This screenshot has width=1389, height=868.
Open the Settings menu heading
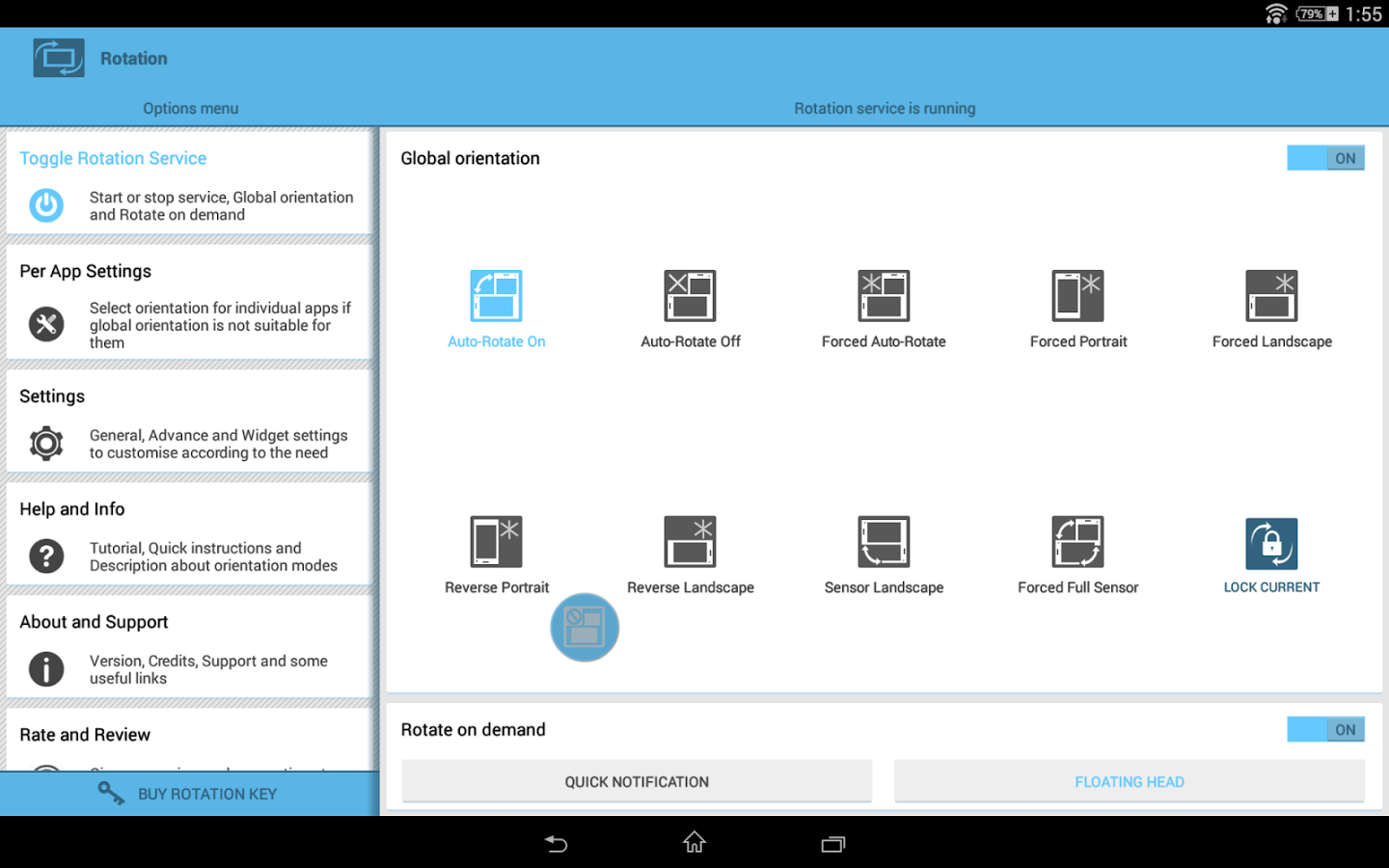coord(52,396)
